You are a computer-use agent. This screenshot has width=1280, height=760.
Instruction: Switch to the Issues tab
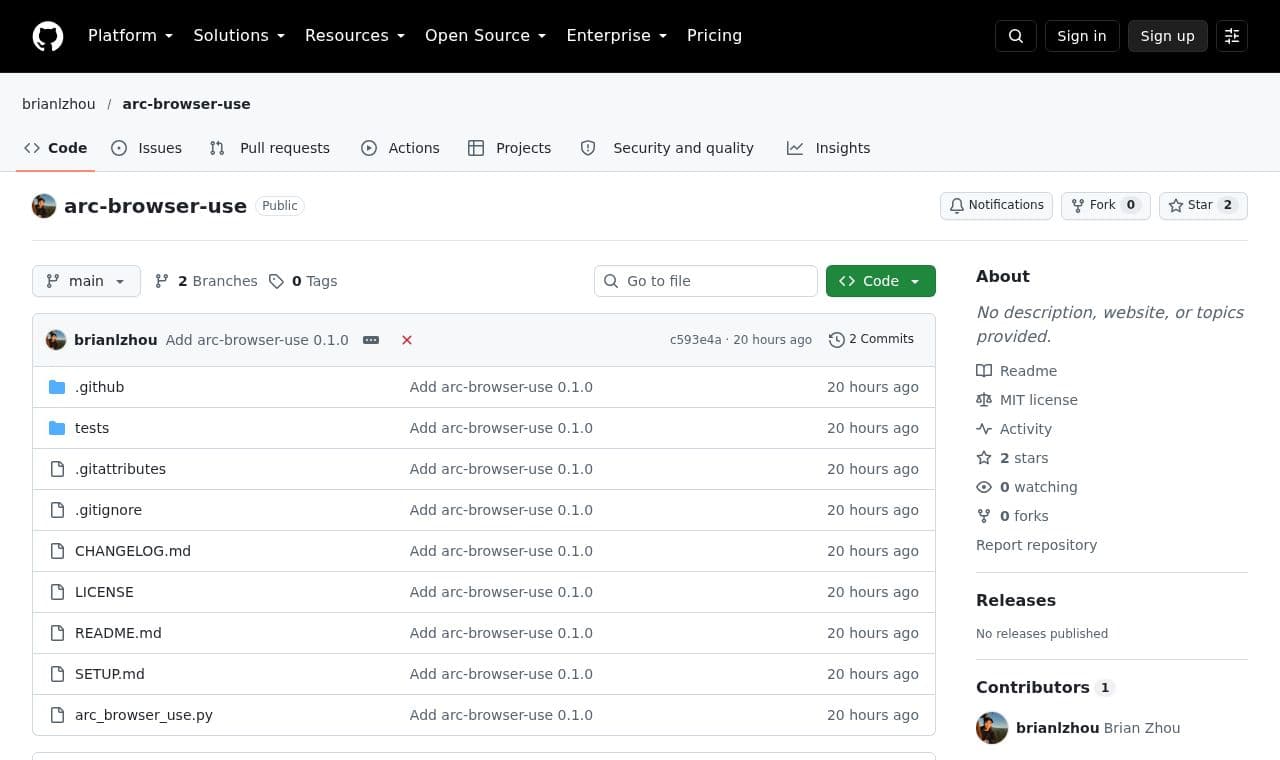(x=147, y=148)
